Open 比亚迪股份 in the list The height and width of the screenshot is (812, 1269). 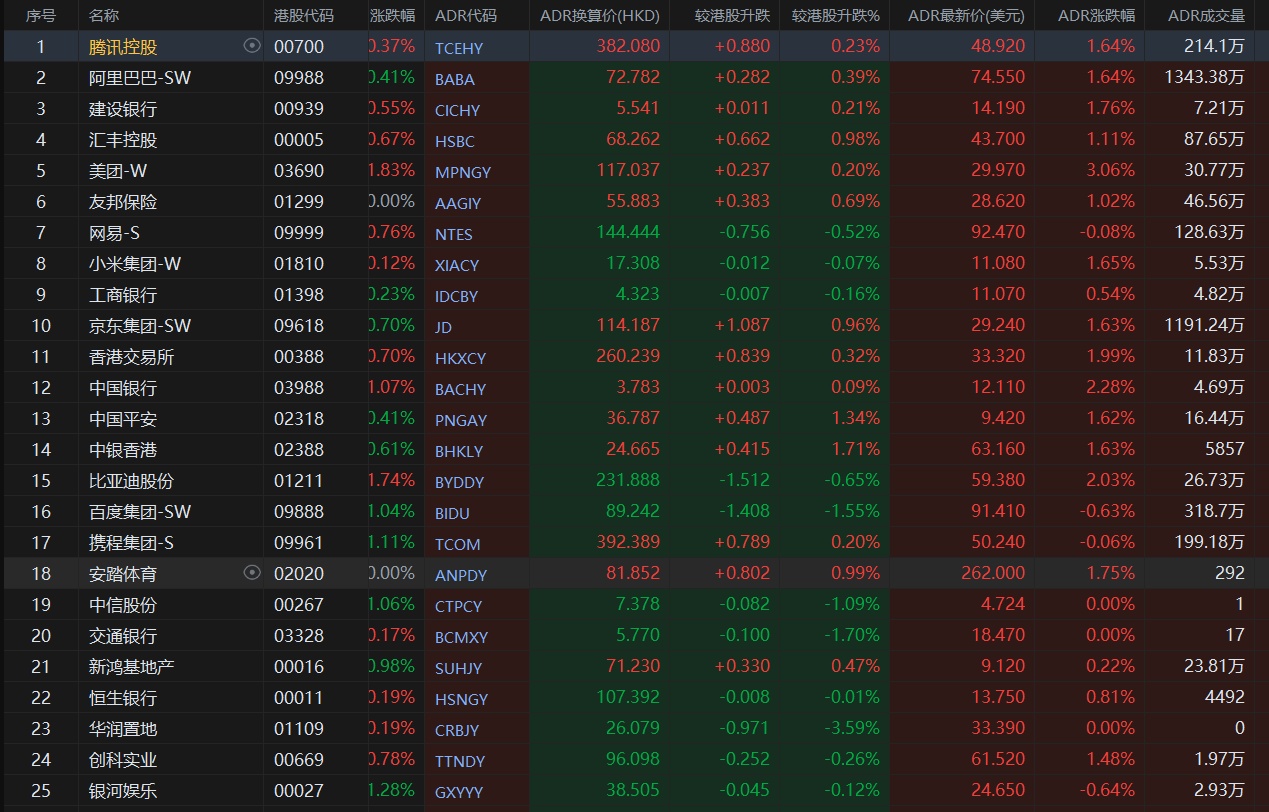(x=131, y=480)
